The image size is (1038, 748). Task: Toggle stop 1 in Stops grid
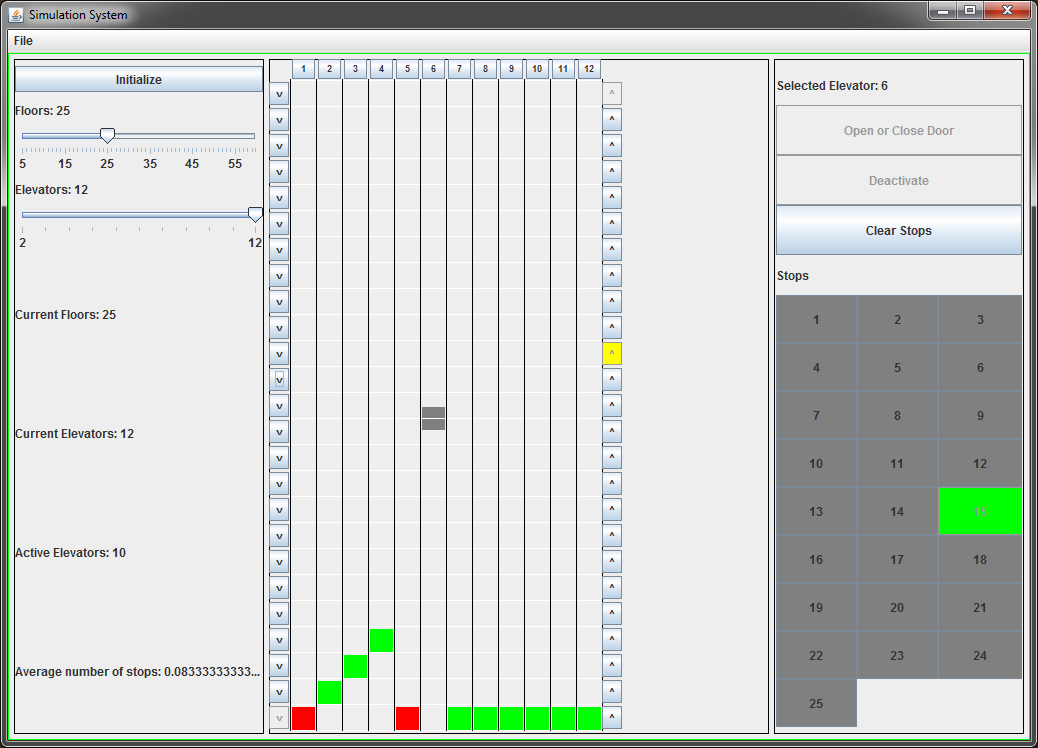point(816,320)
